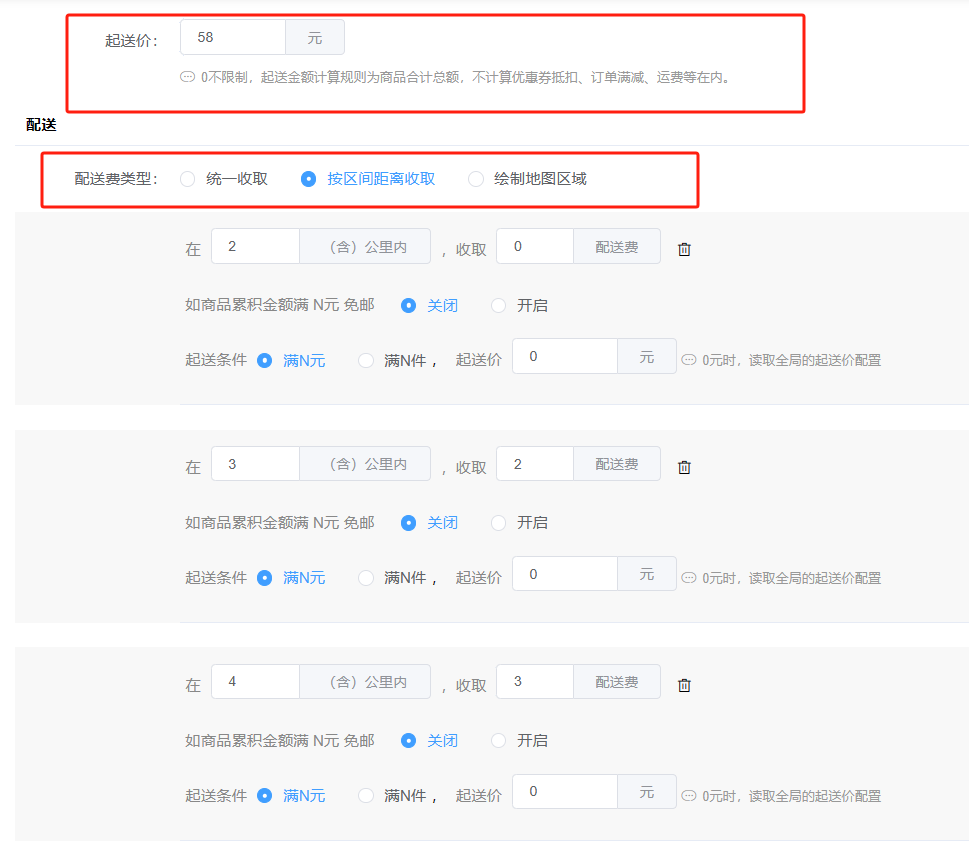969x843 pixels.
Task: Click the 元 suffix next to 58
Action: tap(315, 37)
